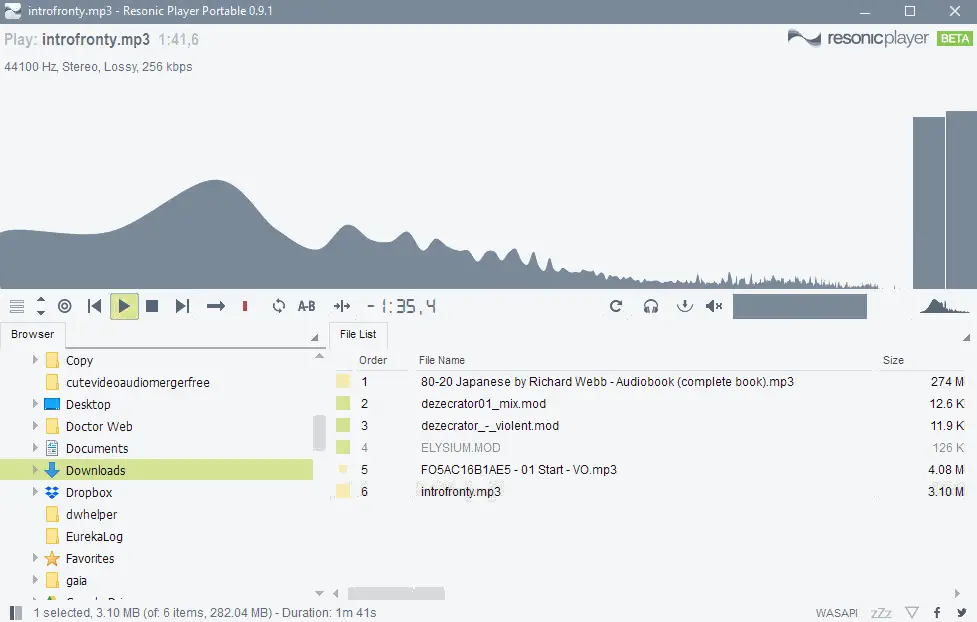Toggle the right-arrow play mode icon
The image size is (977, 622).
pyautogui.click(x=216, y=306)
